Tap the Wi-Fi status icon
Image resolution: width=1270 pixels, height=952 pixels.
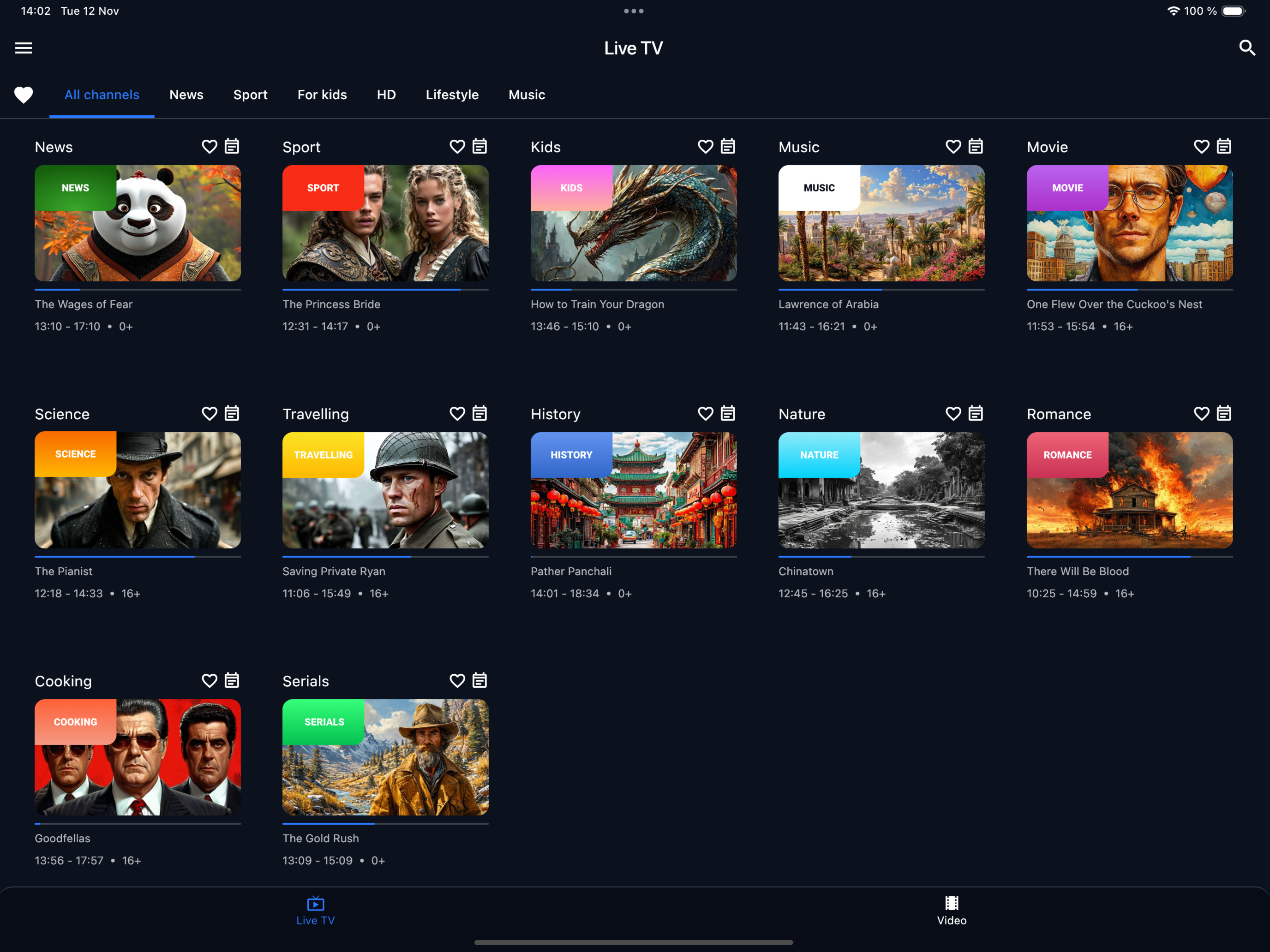pyautogui.click(x=1174, y=11)
